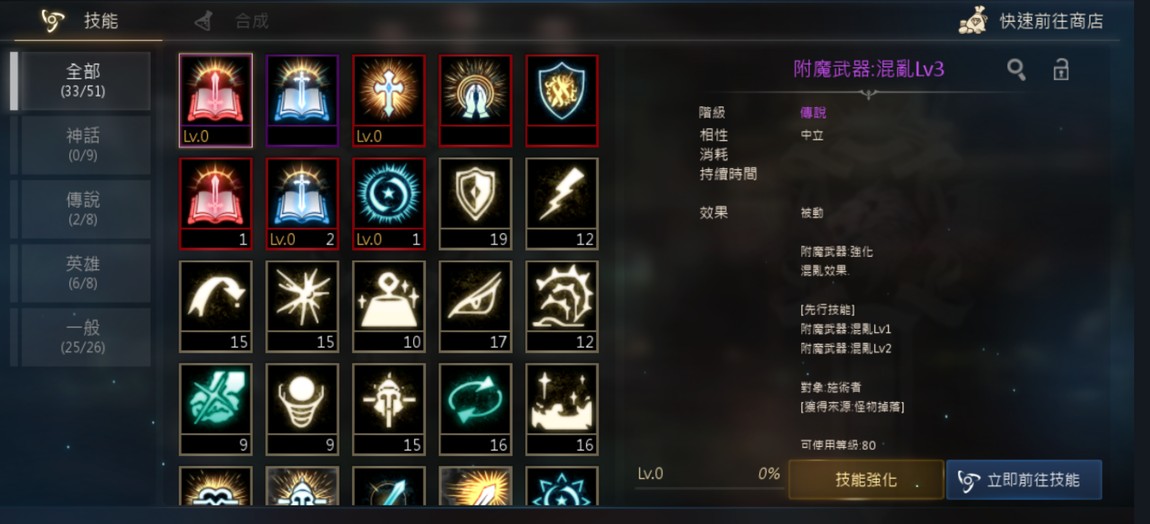Screen dimensions: 1150x524
Task: Click the 立即前往技能 button
Action: coord(1024,480)
